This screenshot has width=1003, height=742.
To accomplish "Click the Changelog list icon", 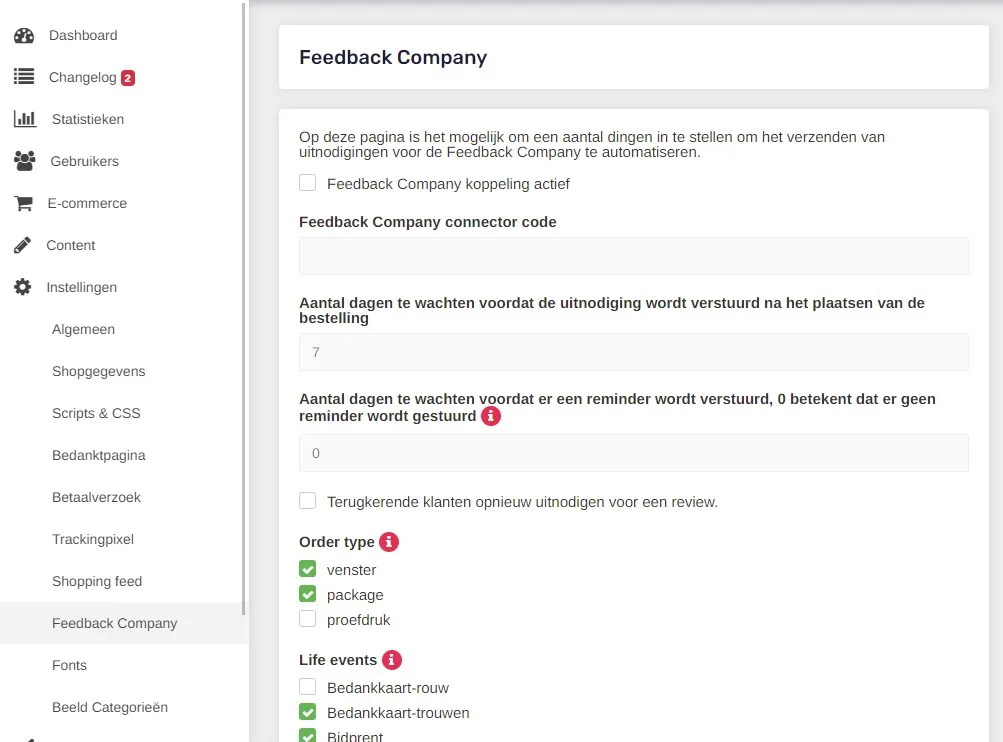I will coord(22,77).
